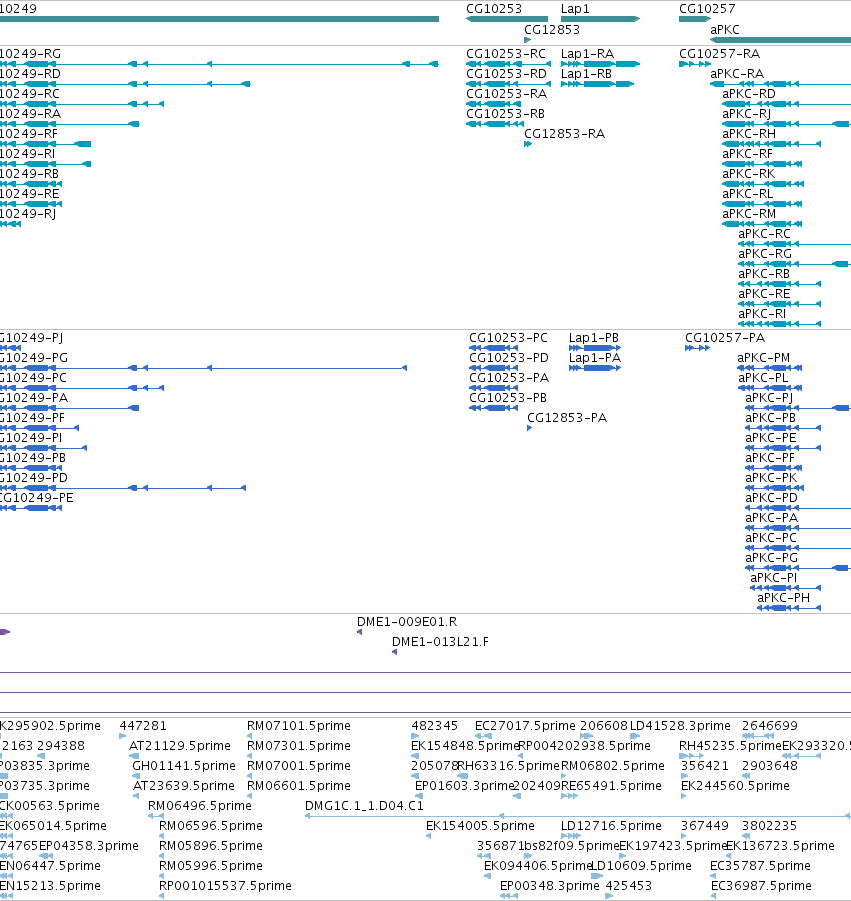Select protein CG10253-PC label
The image size is (851, 901).
[x=509, y=337]
